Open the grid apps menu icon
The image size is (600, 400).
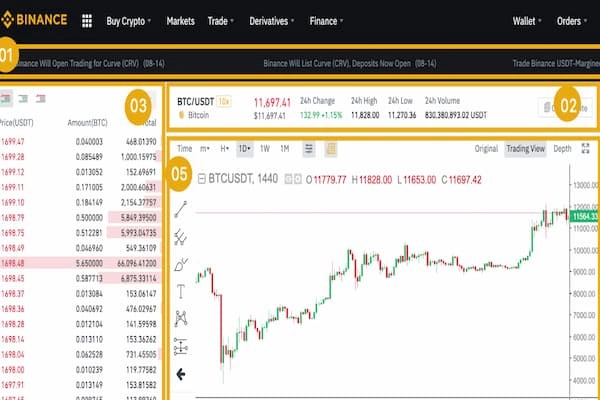87,21
